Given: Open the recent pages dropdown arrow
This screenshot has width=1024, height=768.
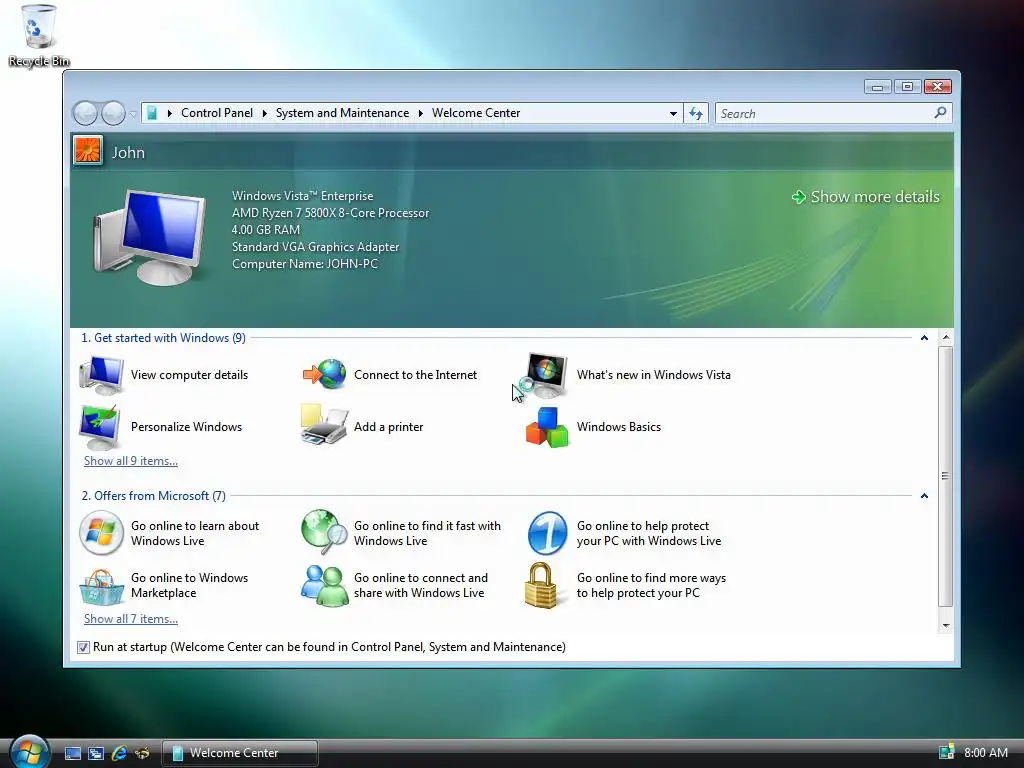Looking at the screenshot, I should [133, 114].
